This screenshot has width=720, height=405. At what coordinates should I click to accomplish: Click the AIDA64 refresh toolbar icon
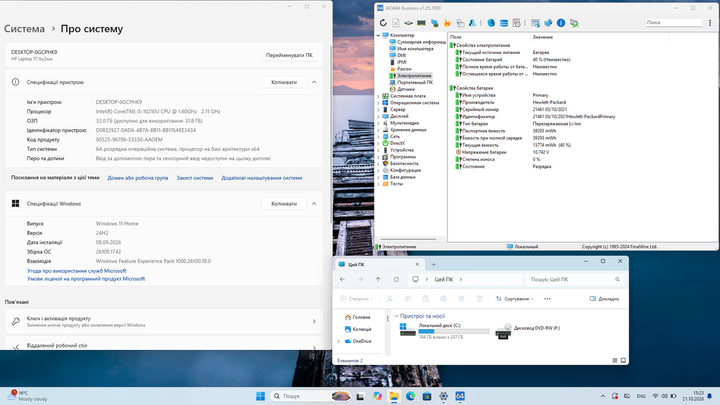383,22
